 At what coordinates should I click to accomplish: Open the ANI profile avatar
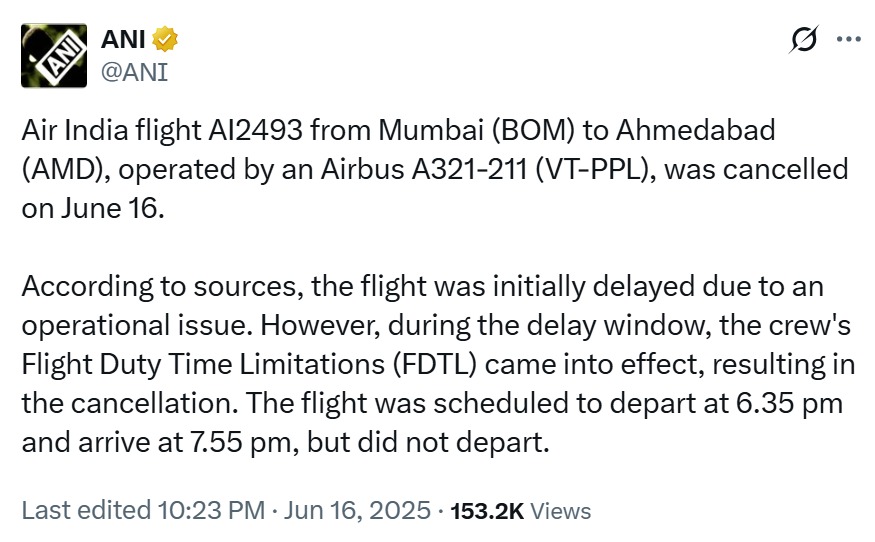(53, 53)
